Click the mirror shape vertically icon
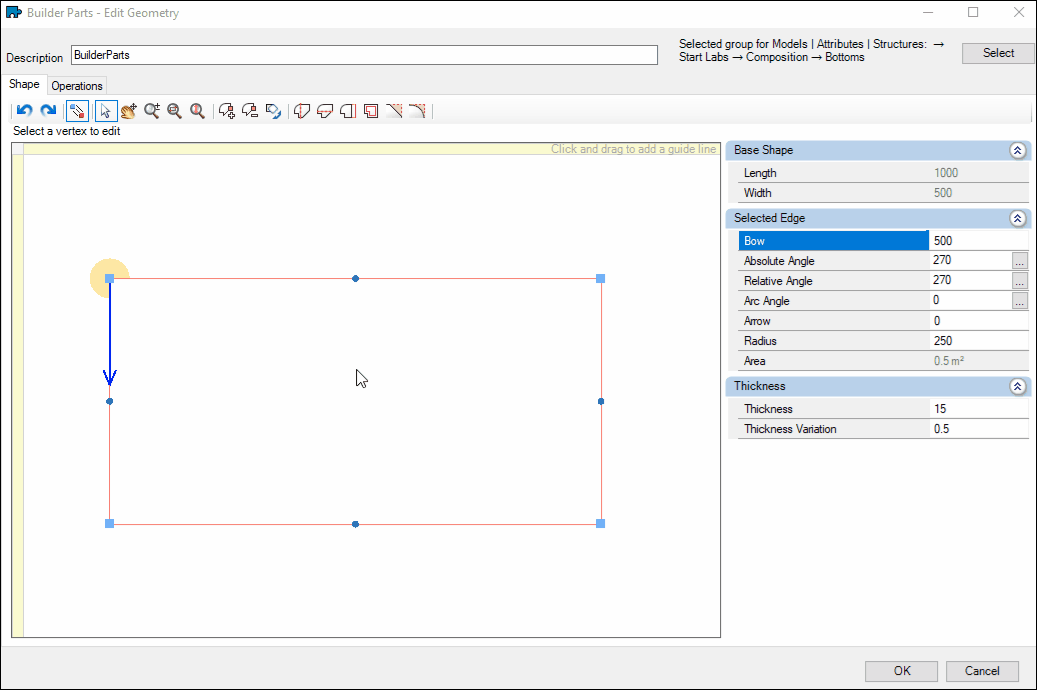 pos(302,110)
